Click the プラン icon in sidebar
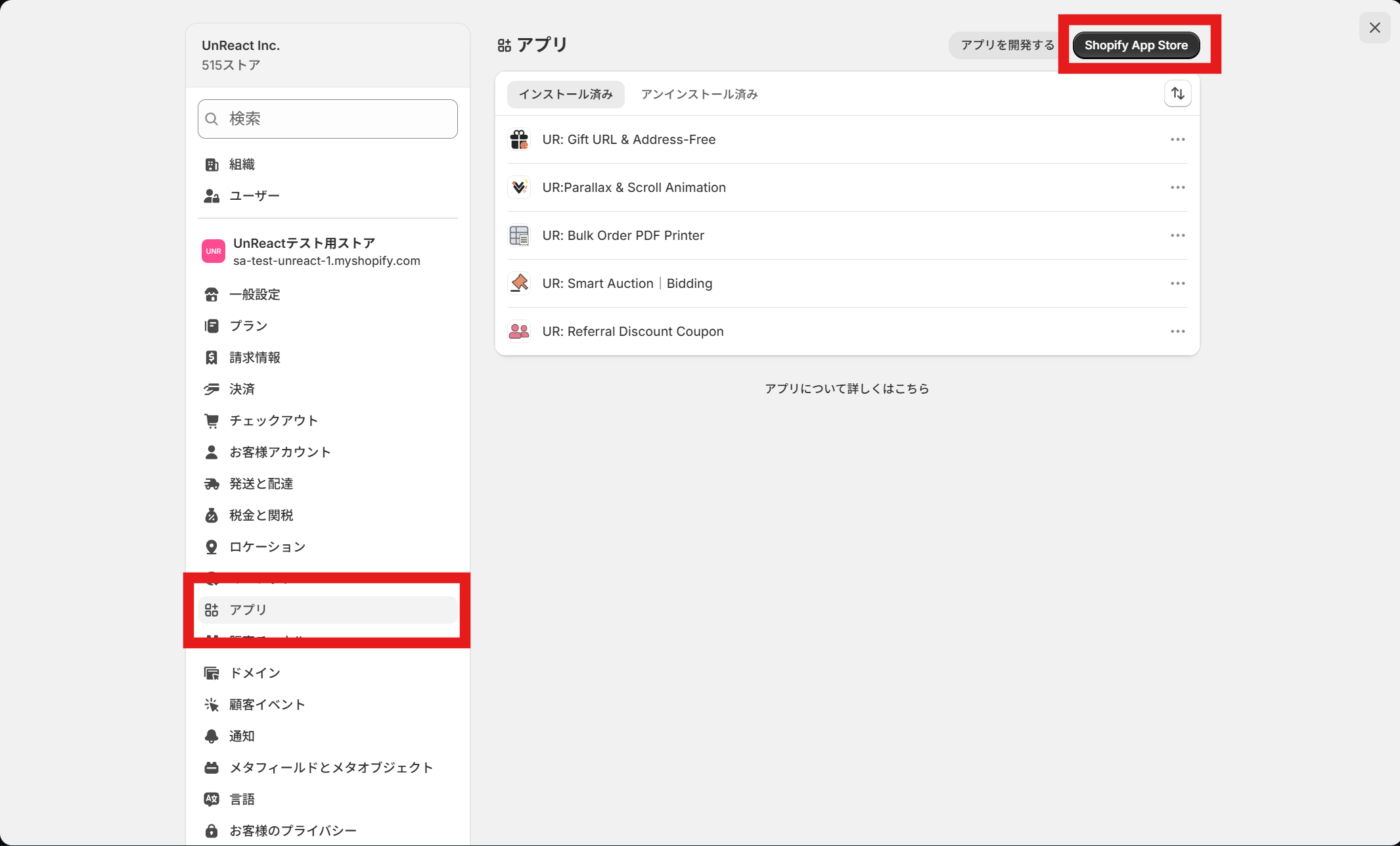This screenshot has height=846, width=1400. (x=212, y=326)
